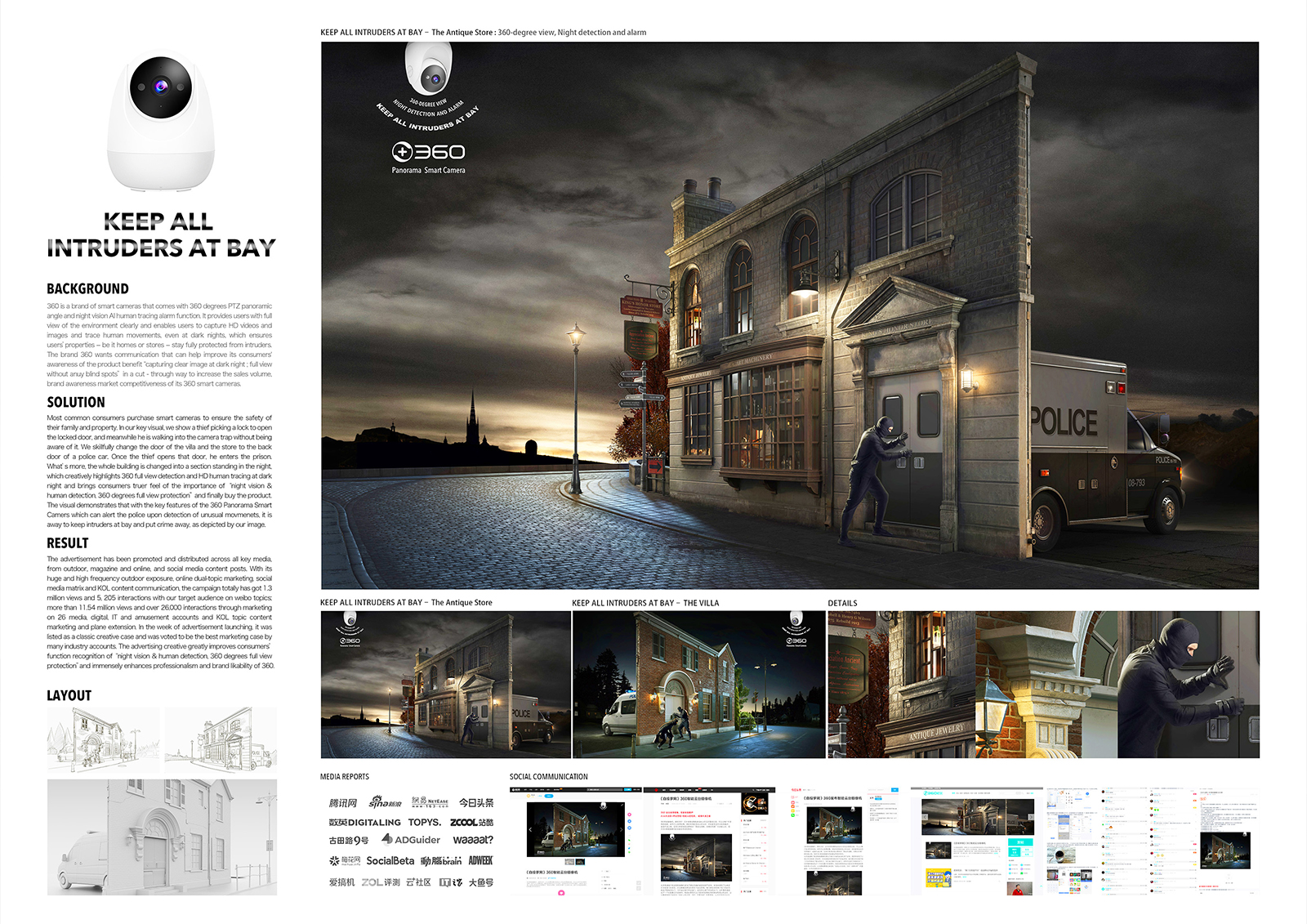
Task: Click the 'SOCIAL COMMUNICATION' label
Action: 549,777
